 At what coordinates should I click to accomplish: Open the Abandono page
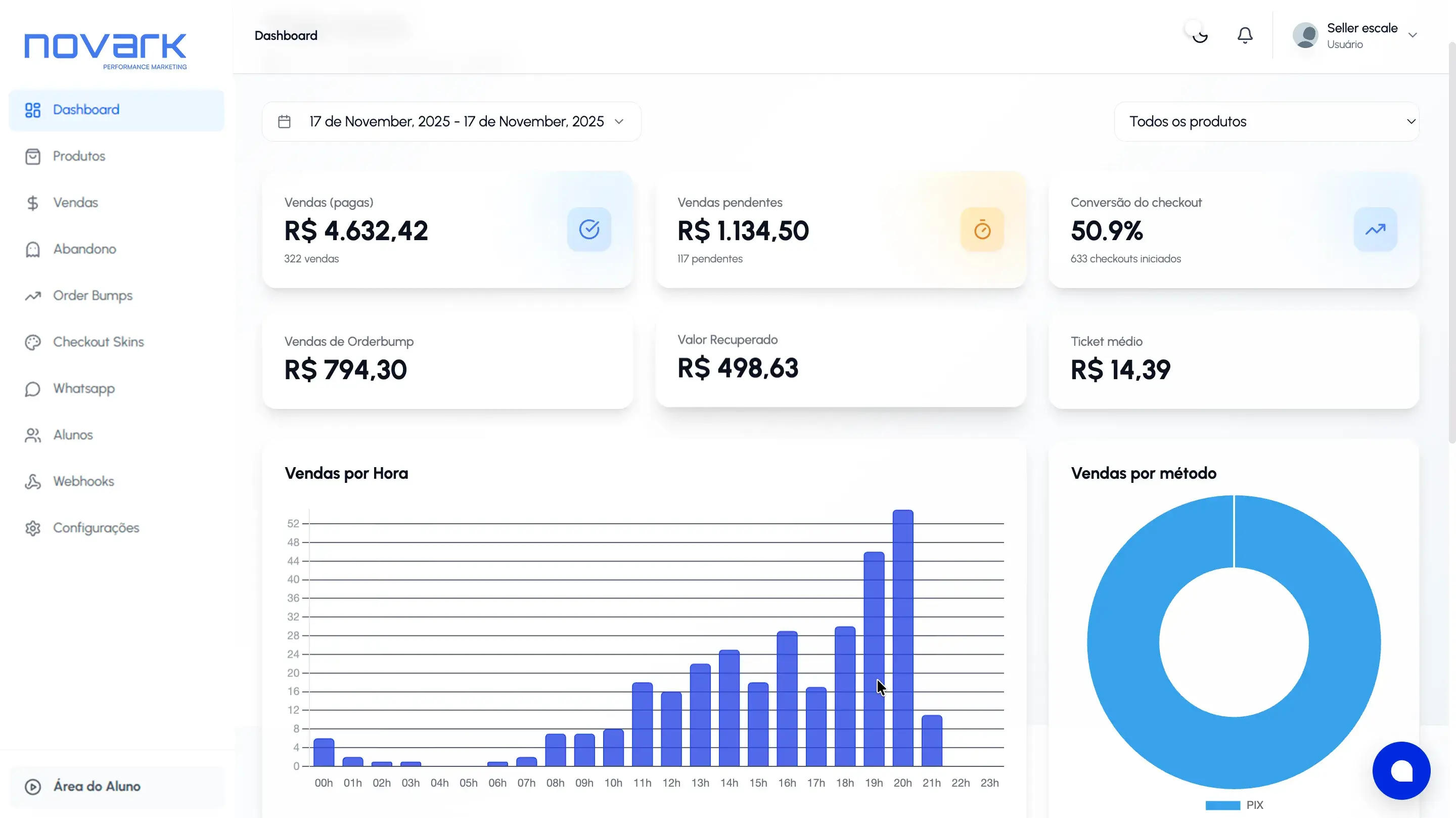click(84, 249)
